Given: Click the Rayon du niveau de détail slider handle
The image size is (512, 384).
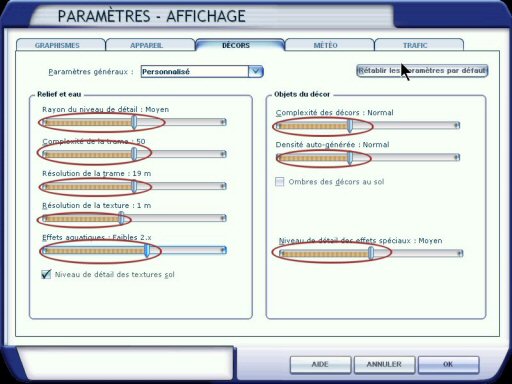Looking at the screenshot, I should click(134, 122).
